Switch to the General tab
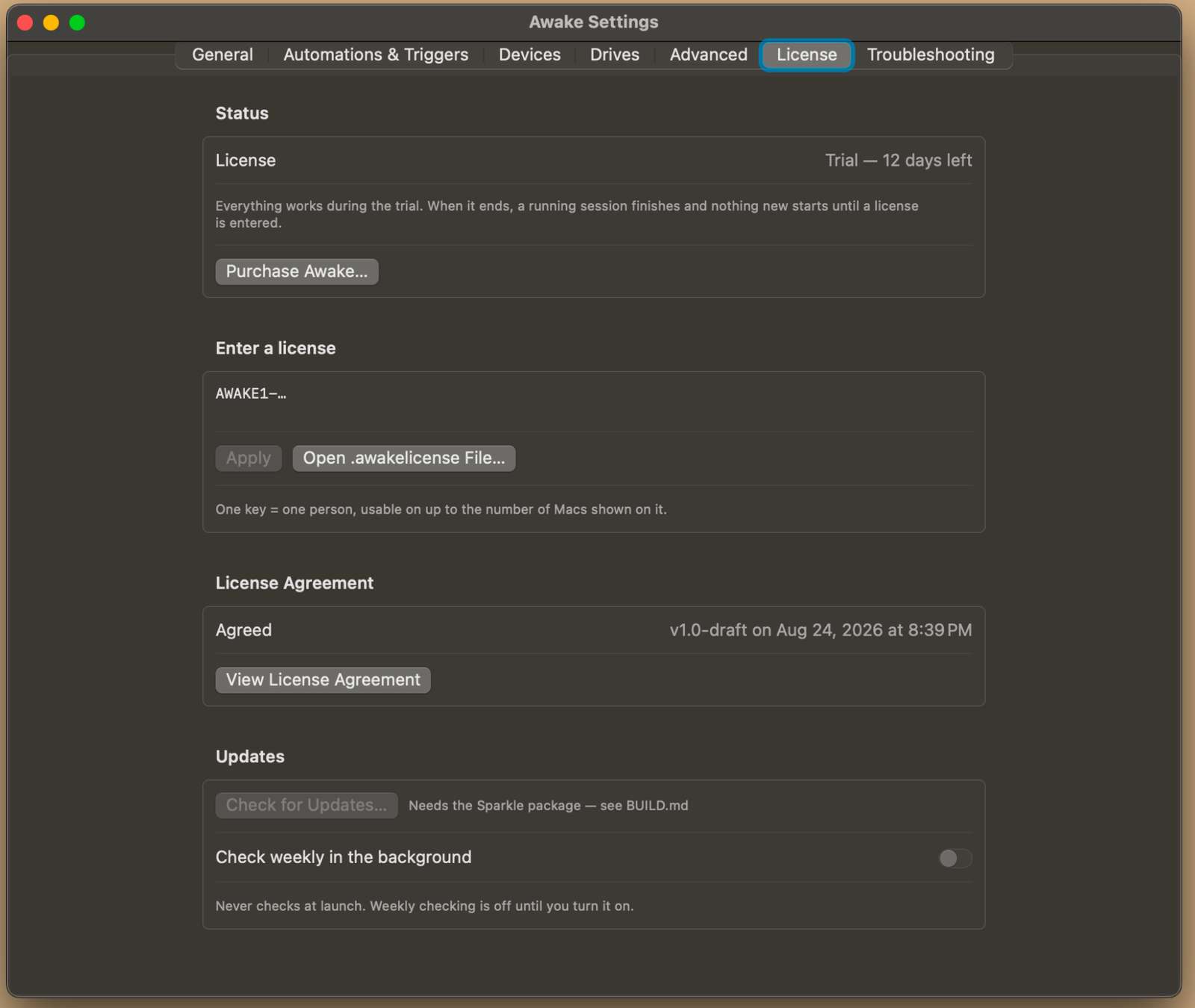 coord(222,55)
